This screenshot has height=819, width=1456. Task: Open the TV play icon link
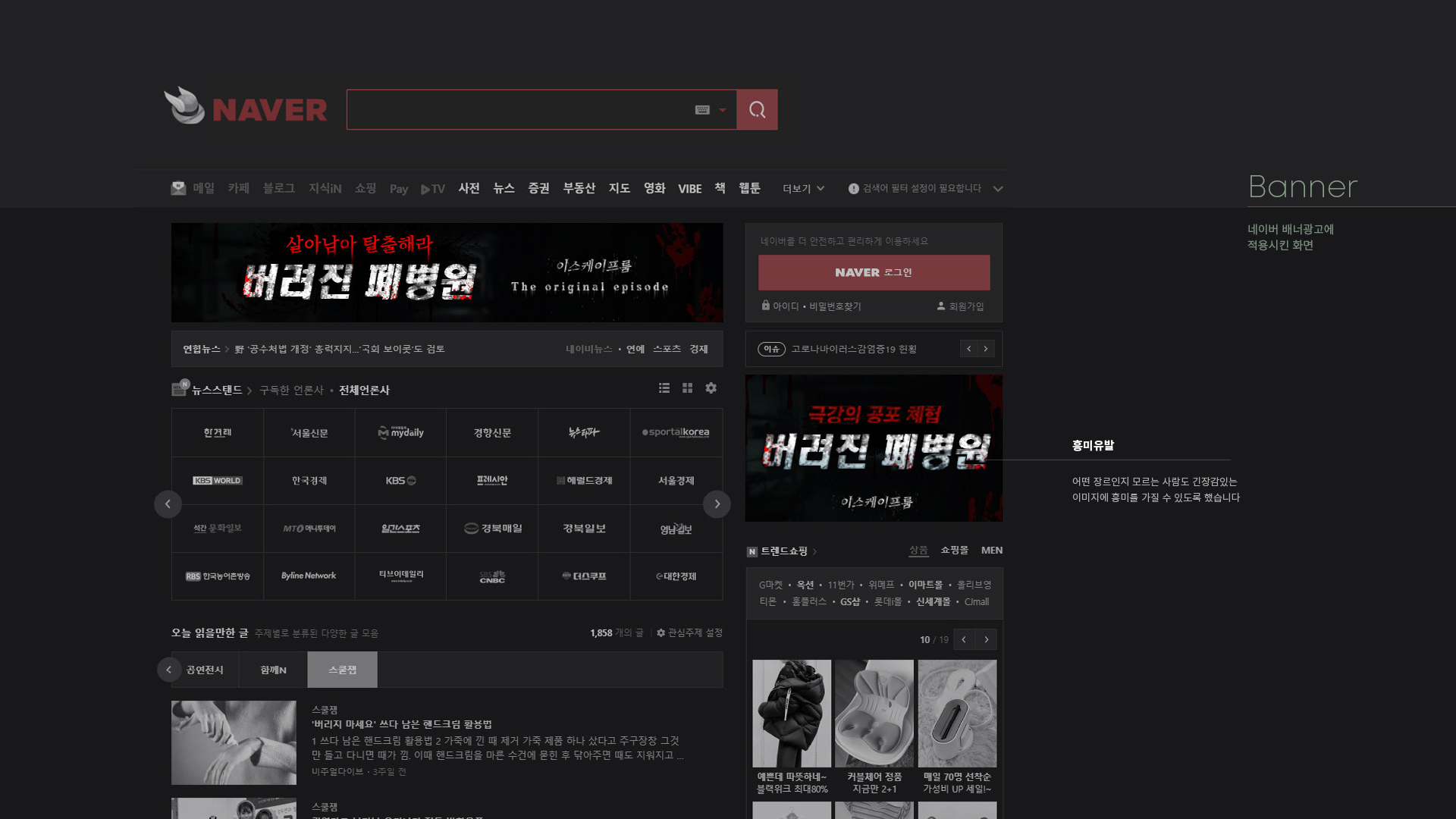pyautogui.click(x=433, y=189)
